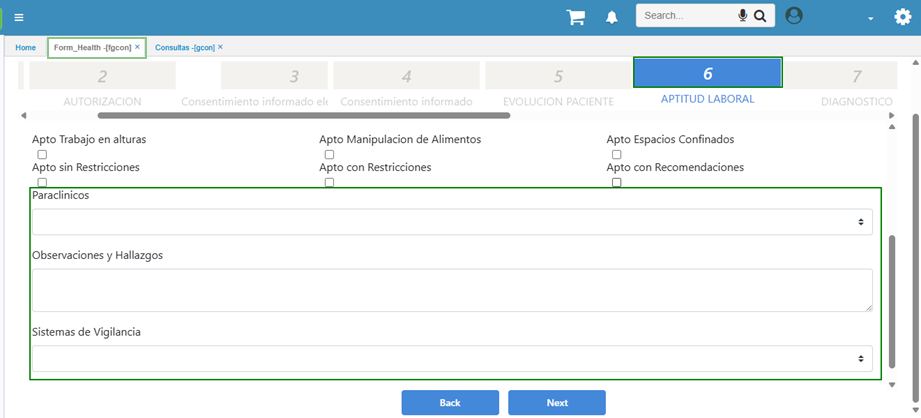This screenshot has width=921, height=418.
Task: Open the user profile avatar
Action: [x=794, y=16]
